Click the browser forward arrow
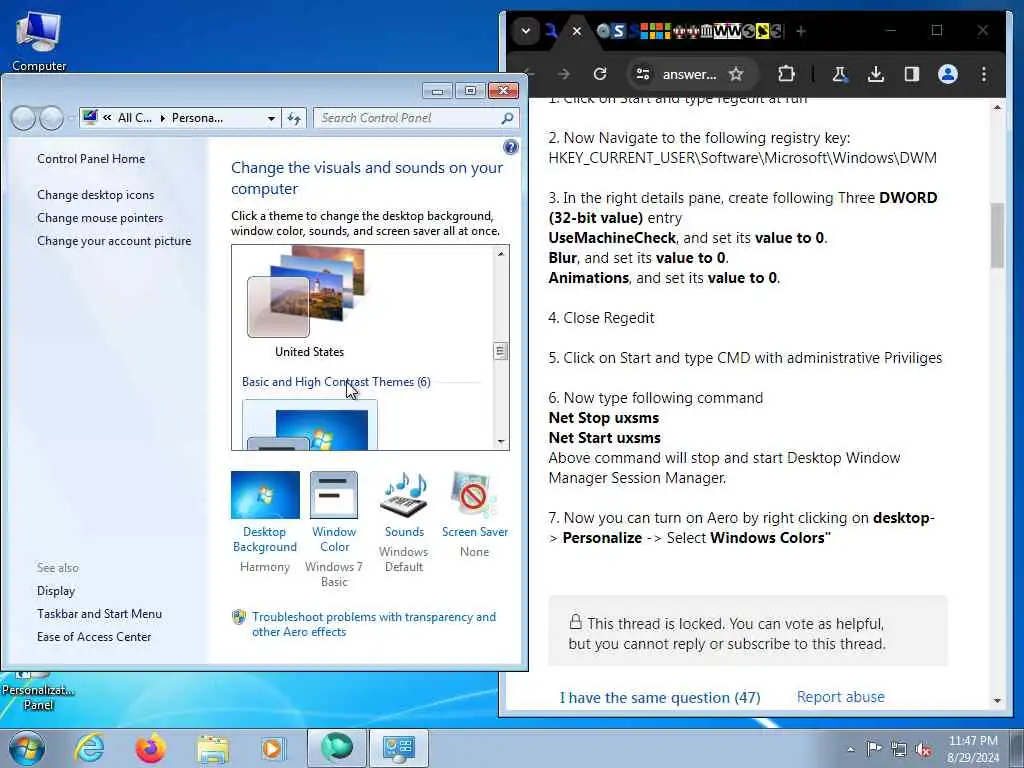The height and width of the screenshot is (768, 1024). pyautogui.click(x=564, y=74)
